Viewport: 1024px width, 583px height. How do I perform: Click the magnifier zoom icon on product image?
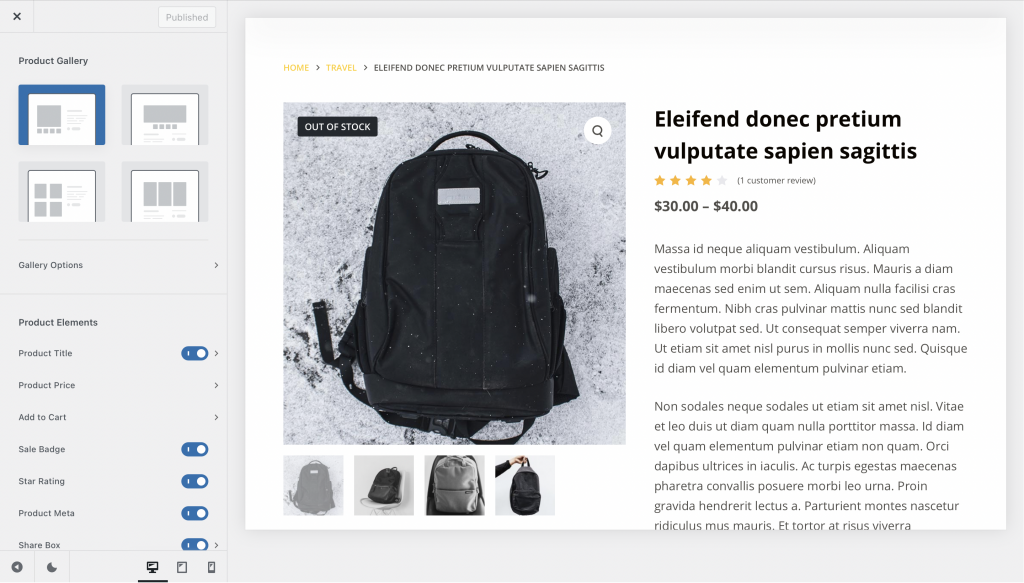pos(597,130)
